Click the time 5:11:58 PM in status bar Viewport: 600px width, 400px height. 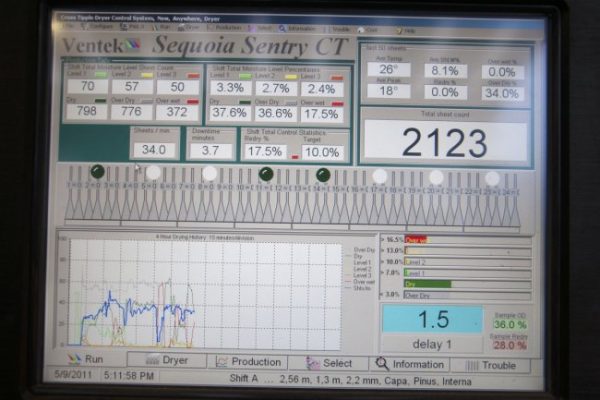[x=129, y=376]
